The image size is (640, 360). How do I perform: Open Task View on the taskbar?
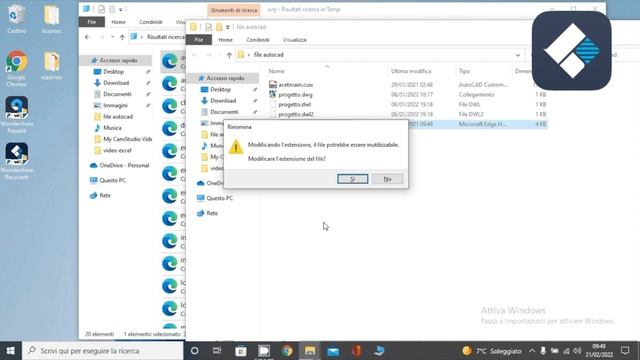pyautogui.click(x=217, y=351)
